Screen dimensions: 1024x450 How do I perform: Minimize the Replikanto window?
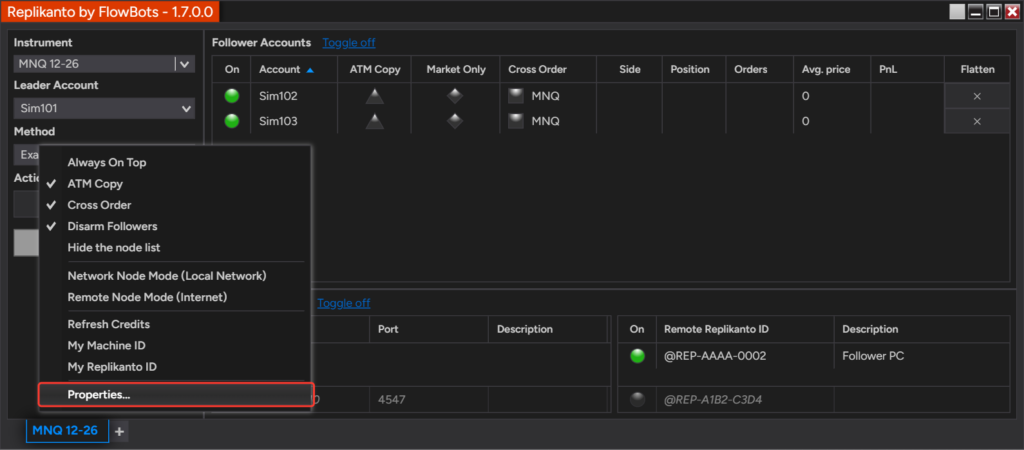pos(976,12)
